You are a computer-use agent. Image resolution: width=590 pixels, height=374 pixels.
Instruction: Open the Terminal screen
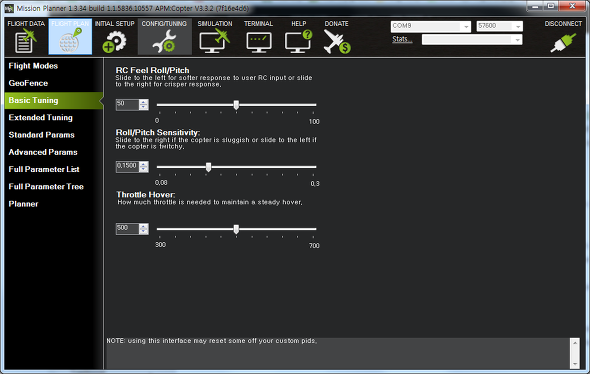[x=259, y=37]
